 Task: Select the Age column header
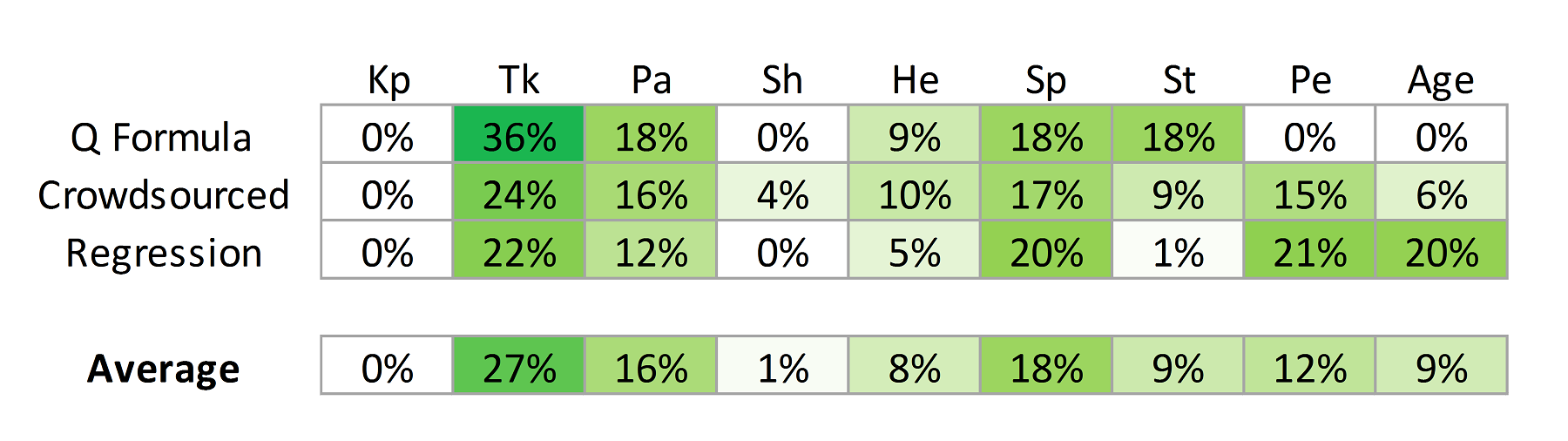[x=1441, y=82]
